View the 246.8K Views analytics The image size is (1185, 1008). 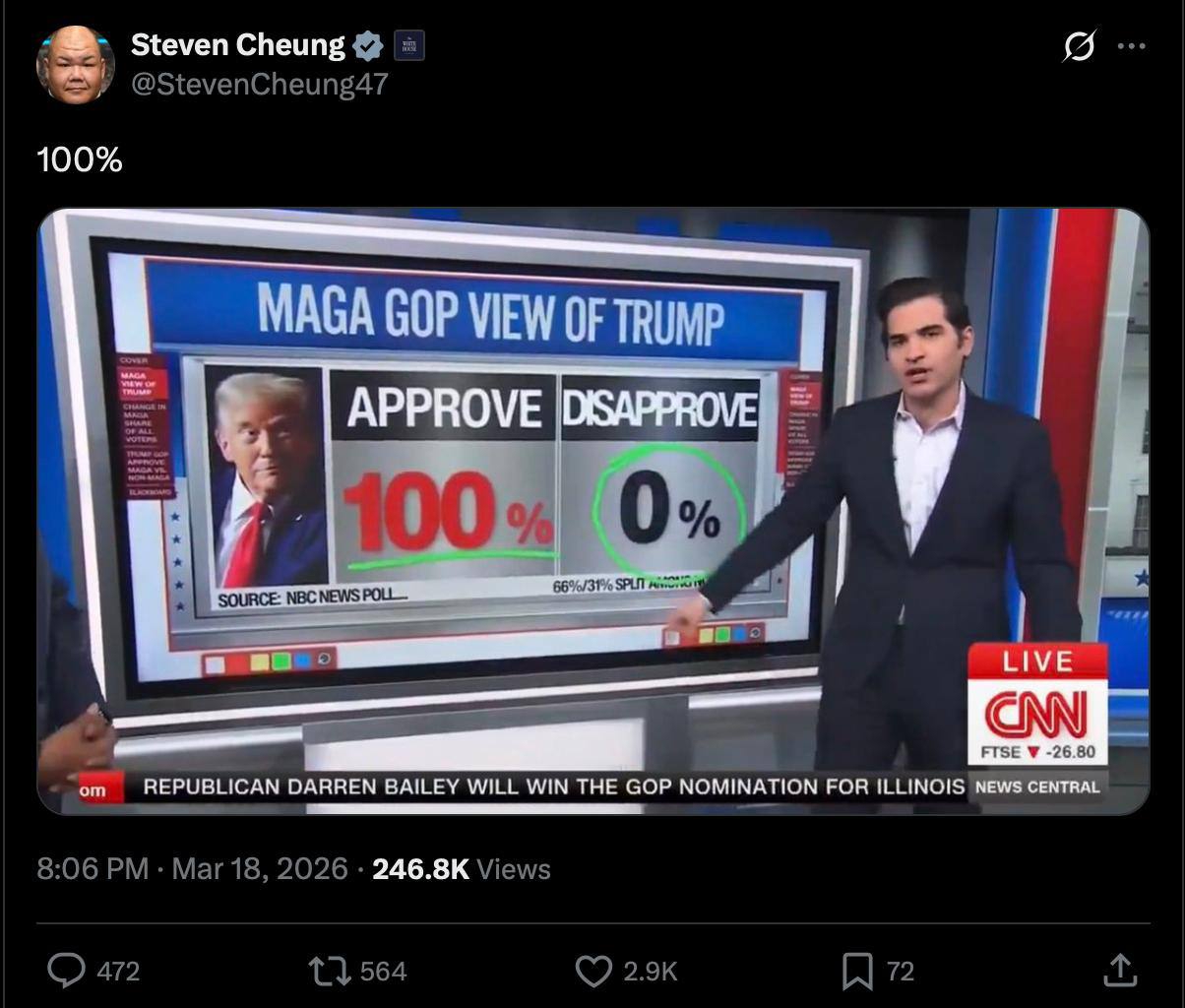pos(462,868)
